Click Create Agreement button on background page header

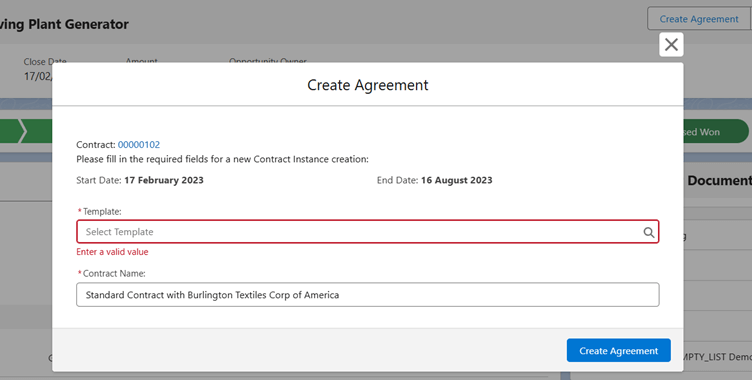(699, 19)
